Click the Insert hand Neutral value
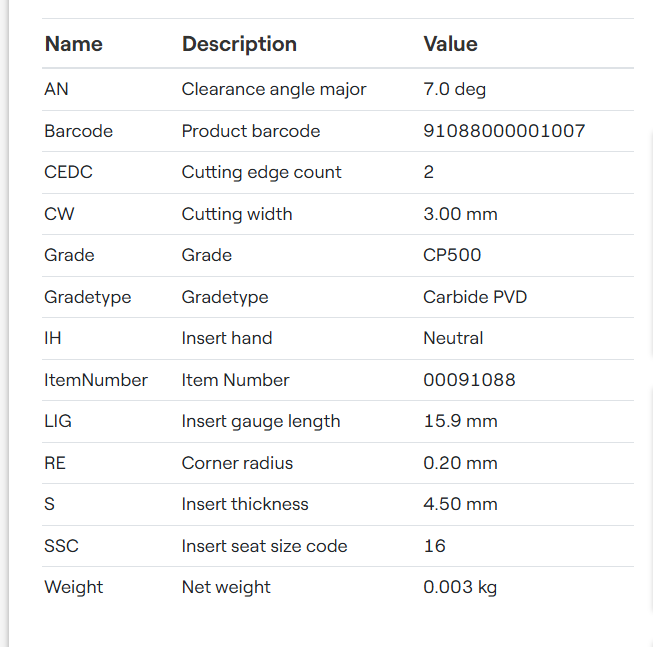Screen dimensions: 653x647 point(453,338)
